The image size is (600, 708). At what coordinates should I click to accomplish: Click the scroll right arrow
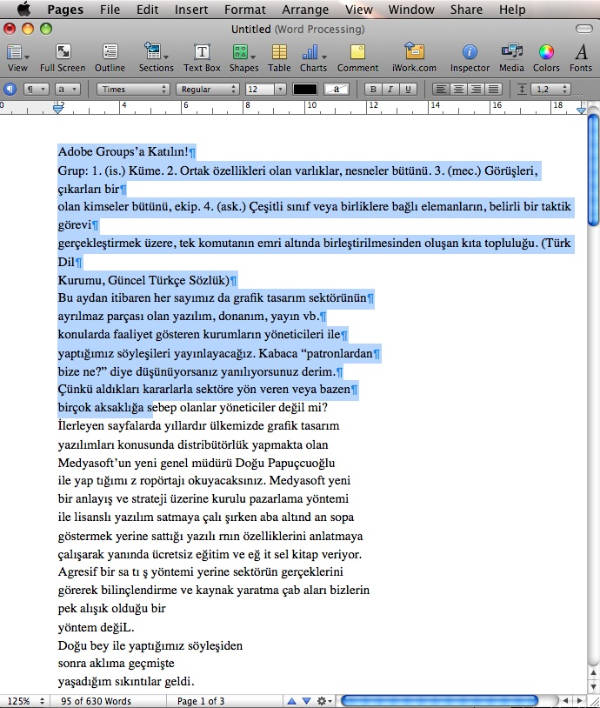(x=580, y=701)
